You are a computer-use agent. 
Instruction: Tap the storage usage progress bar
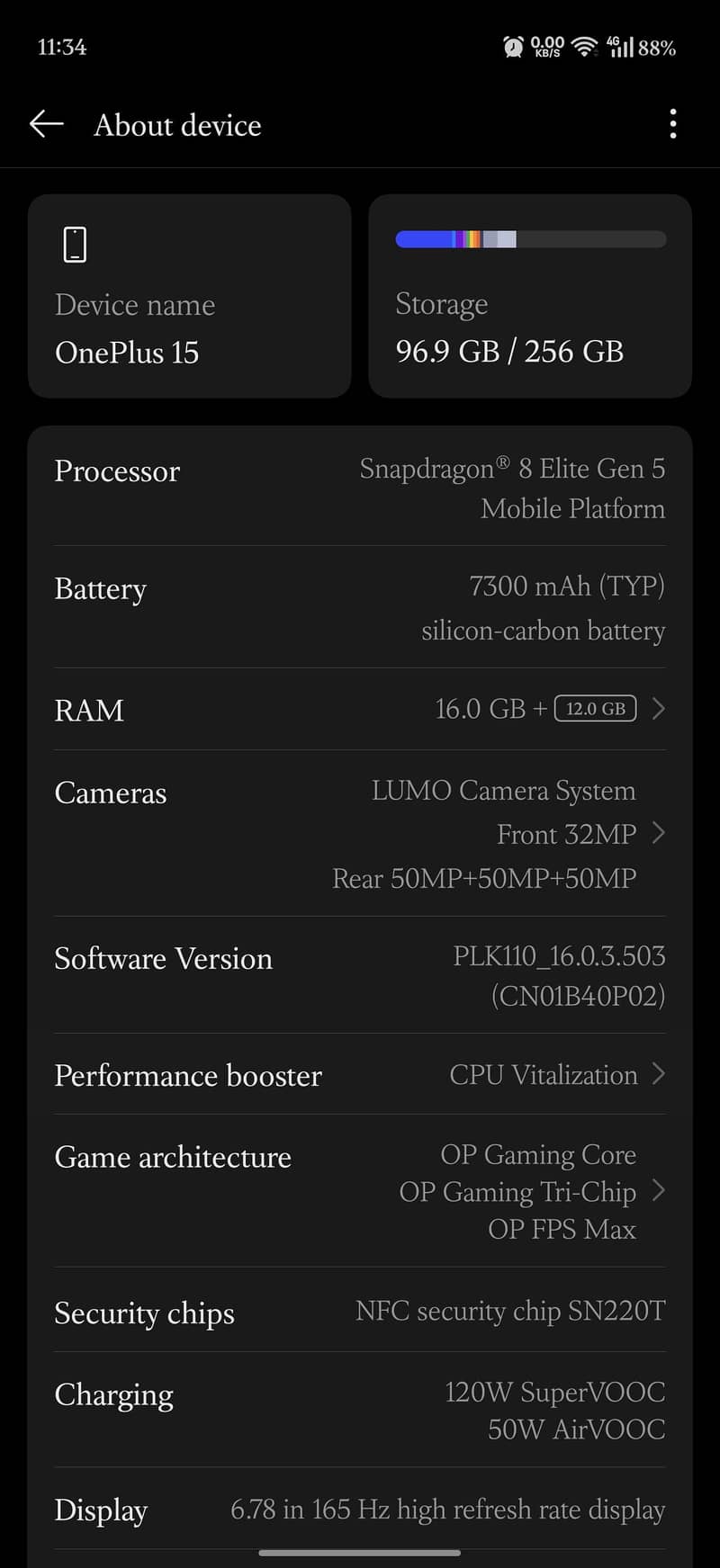coord(529,238)
